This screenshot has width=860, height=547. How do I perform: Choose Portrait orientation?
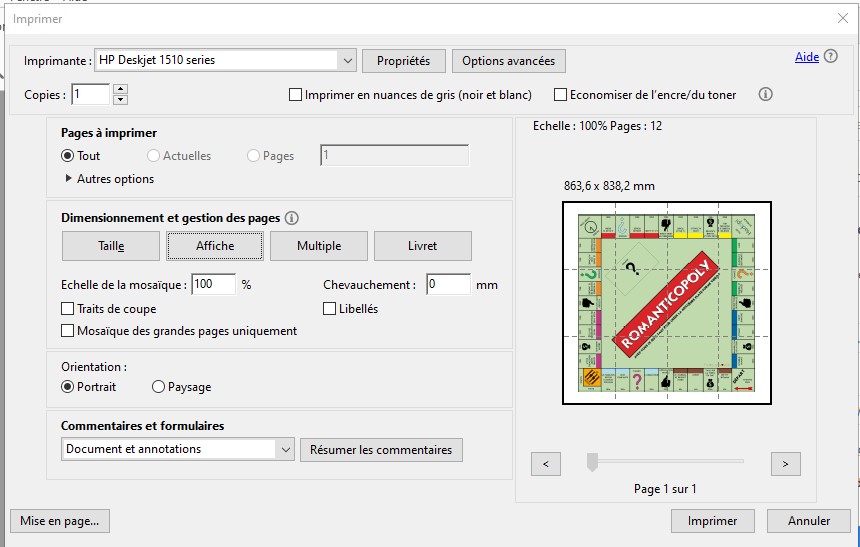67,387
